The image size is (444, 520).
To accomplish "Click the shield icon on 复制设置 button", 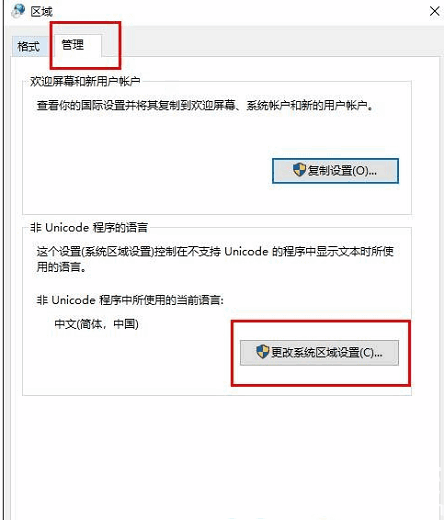I will (x=299, y=170).
